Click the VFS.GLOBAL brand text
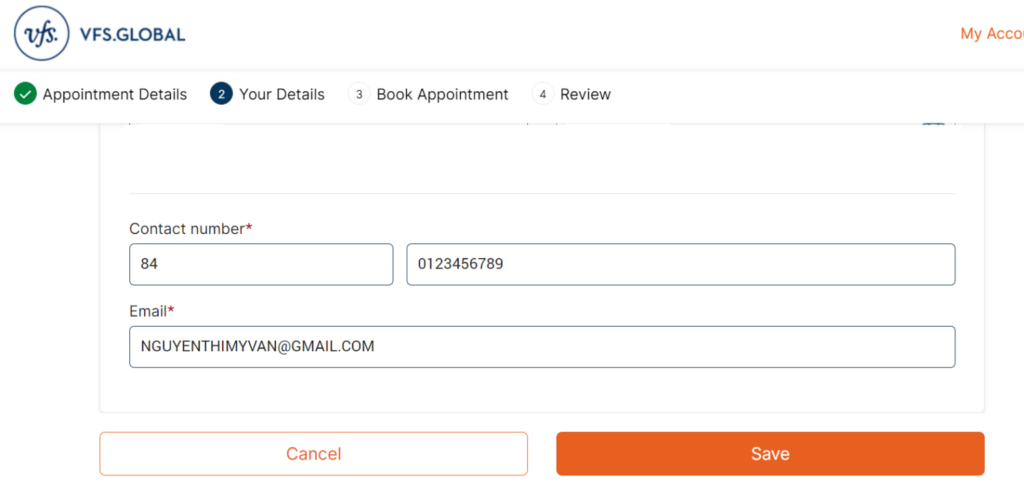This screenshot has height=494, width=1024. click(x=132, y=35)
